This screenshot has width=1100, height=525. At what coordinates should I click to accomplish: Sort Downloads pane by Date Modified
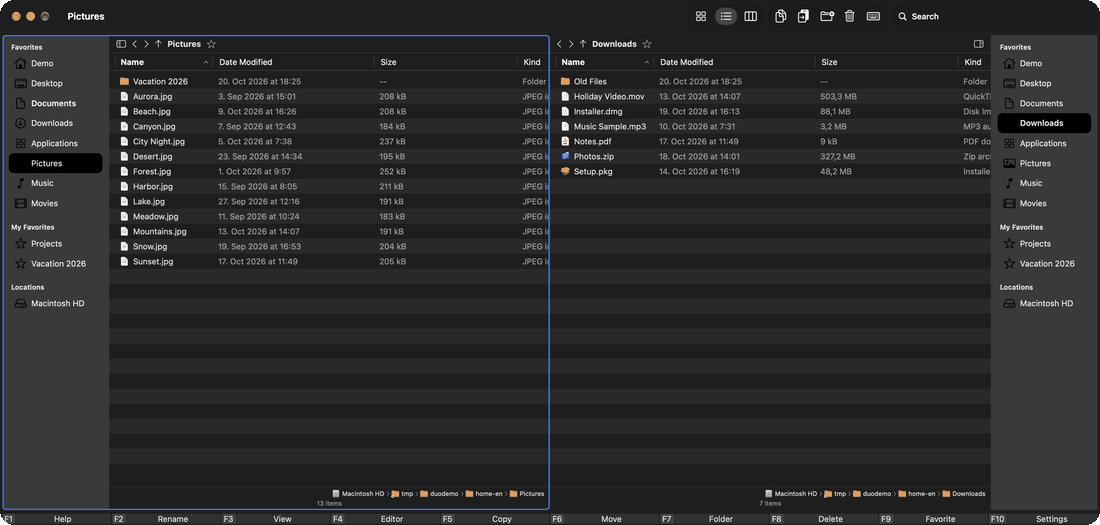(735, 62)
